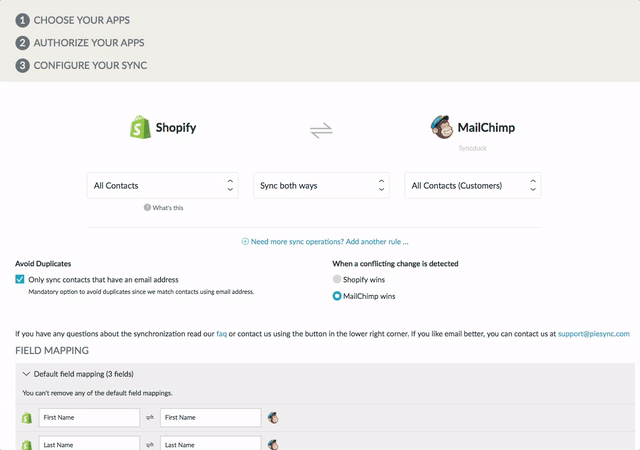The width and height of the screenshot is (640, 450).
Task: Click sync arrows in Last Name row
Action: pos(150,445)
